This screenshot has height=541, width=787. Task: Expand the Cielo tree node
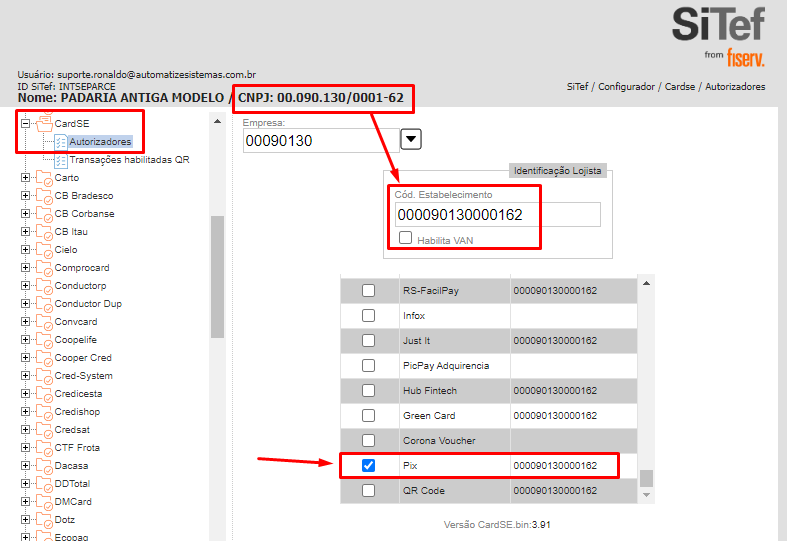(x=25, y=250)
